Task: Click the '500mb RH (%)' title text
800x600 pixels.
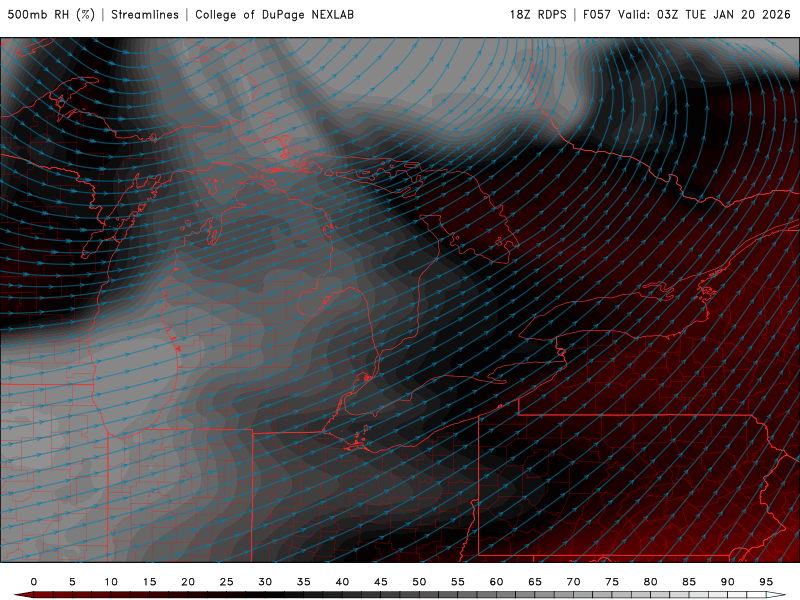Action: pos(51,15)
